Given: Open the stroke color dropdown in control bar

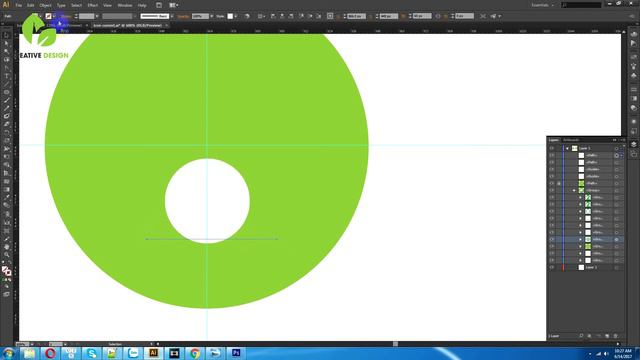Looking at the screenshot, I should (54, 16).
